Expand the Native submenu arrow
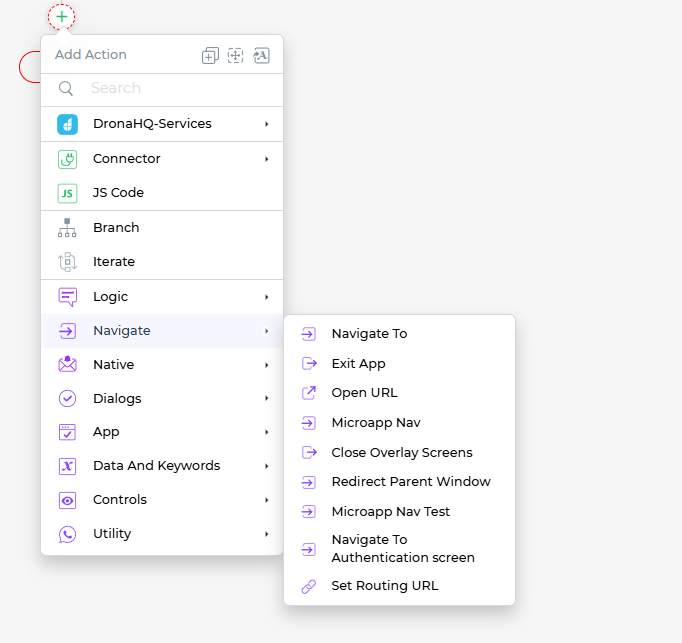 point(267,365)
